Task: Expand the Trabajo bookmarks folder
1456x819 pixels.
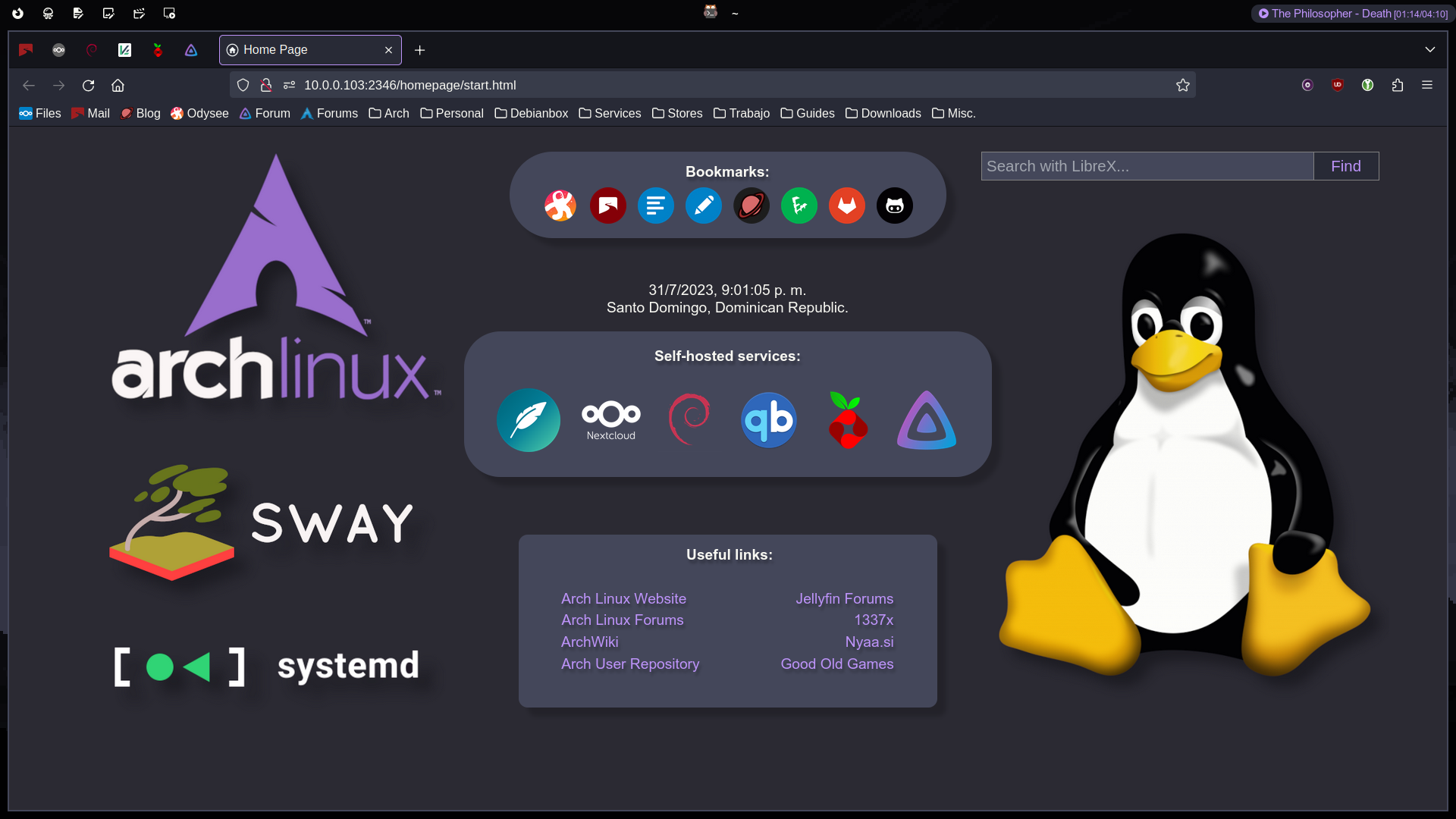Action: (742, 113)
